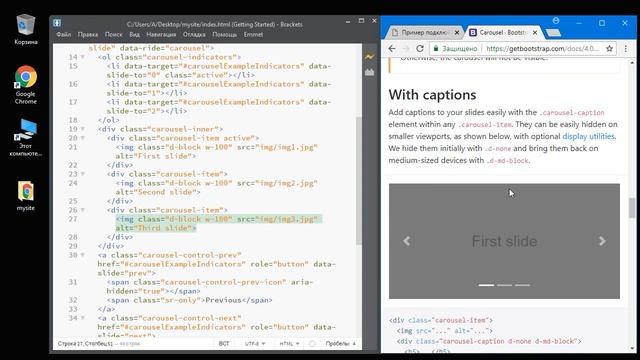Open the UTF-8 encoding dropdown
This screenshot has height=360, width=640.
click(x=255, y=344)
